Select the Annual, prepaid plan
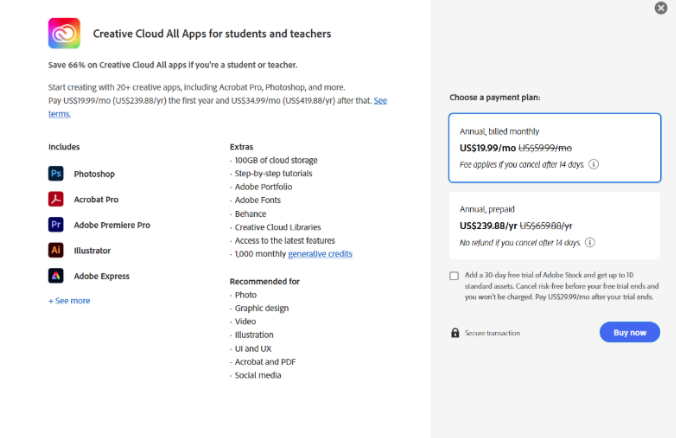The width and height of the screenshot is (676, 438). point(554,225)
